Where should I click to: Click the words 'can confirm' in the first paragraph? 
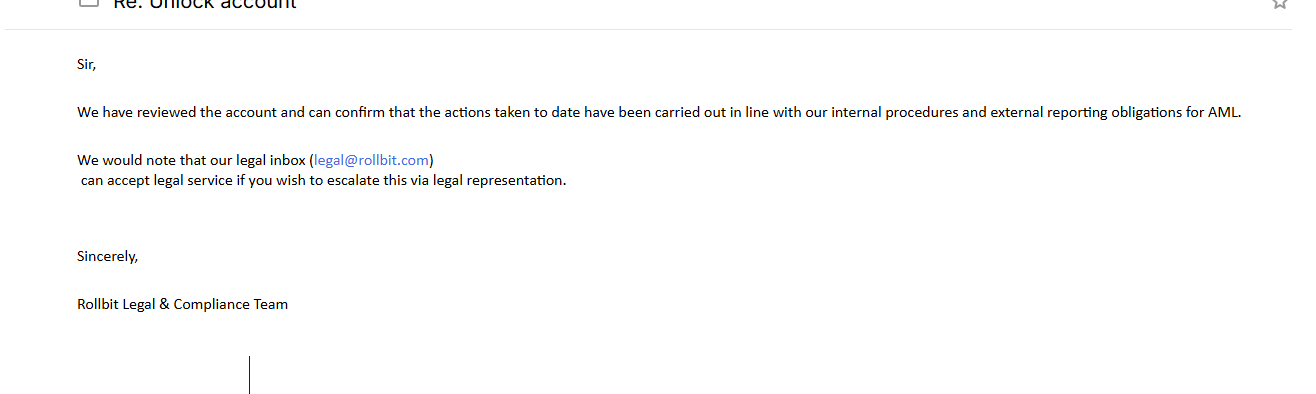346,112
